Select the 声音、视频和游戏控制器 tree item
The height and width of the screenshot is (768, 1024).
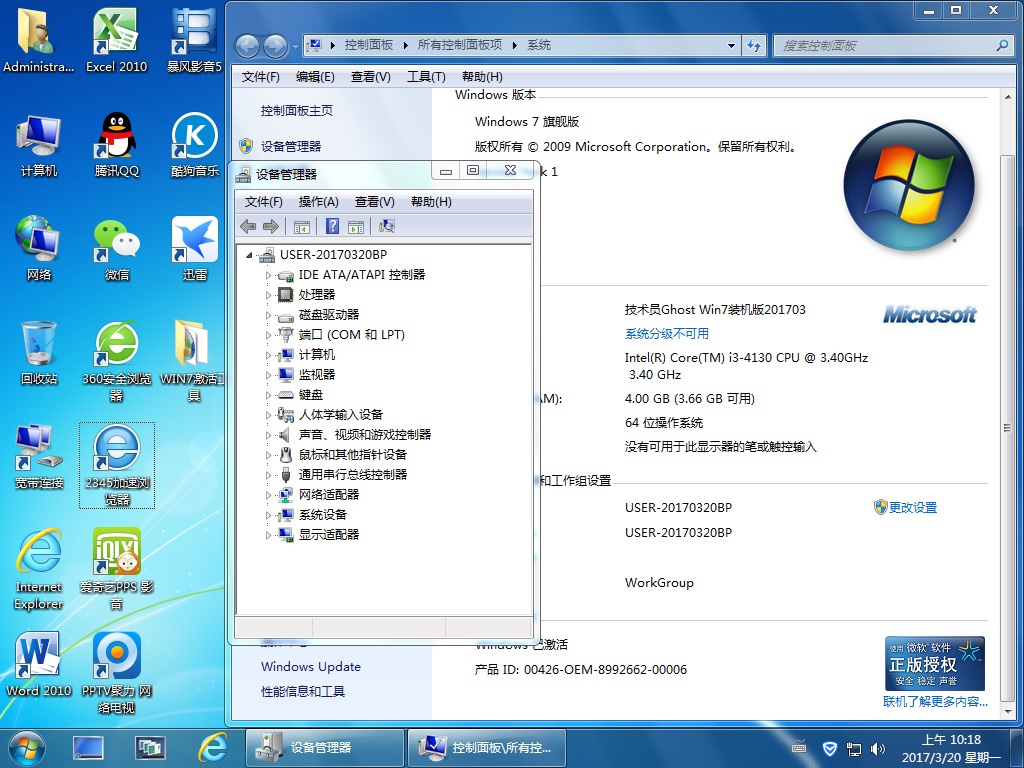click(x=364, y=435)
